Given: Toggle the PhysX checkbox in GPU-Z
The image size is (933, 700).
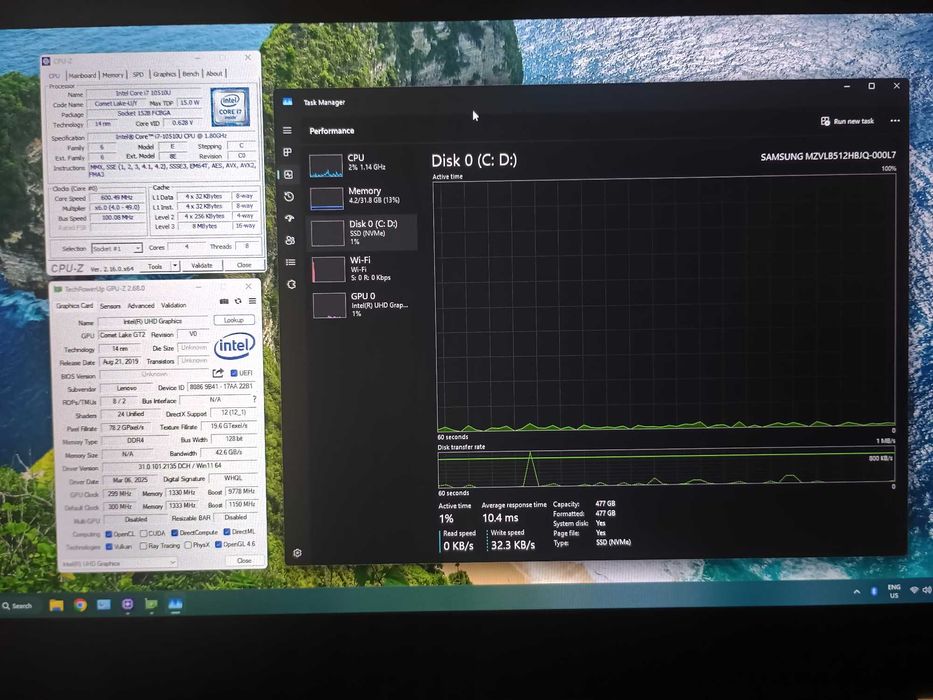Looking at the screenshot, I should click(187, 545).
